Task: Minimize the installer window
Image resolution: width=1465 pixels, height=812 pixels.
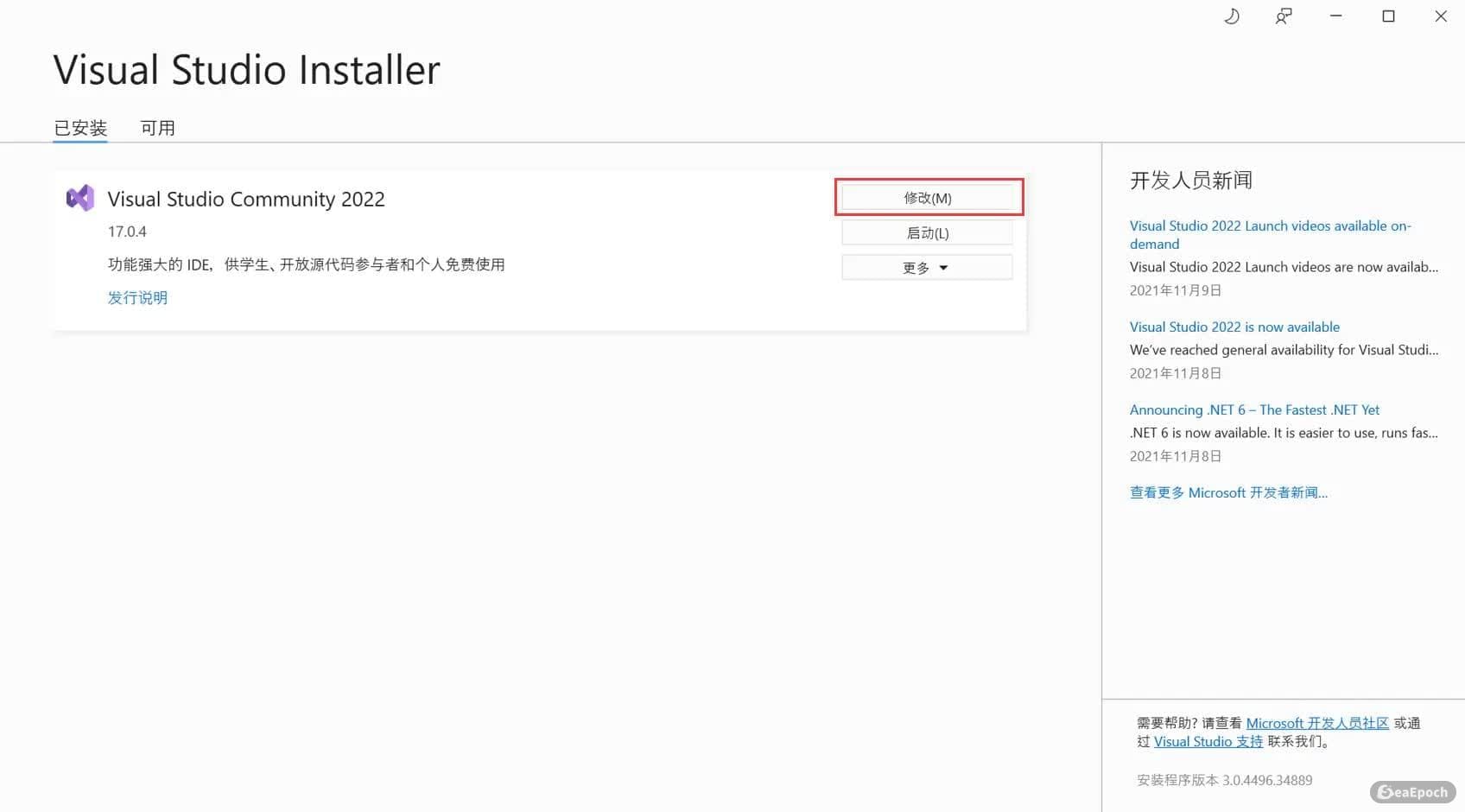Action: point(1335,16)
